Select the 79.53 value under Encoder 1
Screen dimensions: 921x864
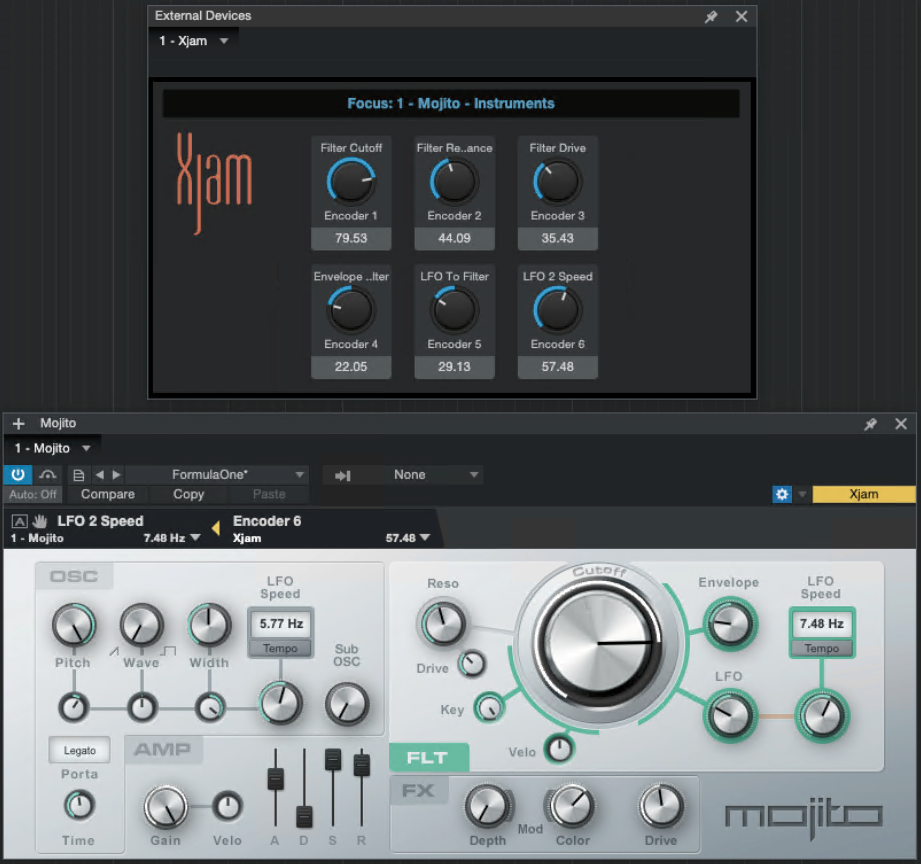tap(351, 238)
